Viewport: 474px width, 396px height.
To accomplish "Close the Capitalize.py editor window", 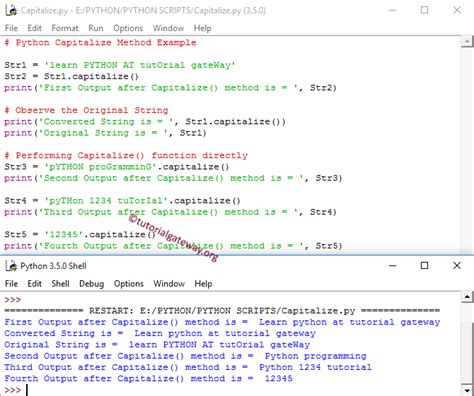I will tap(457, 10).
